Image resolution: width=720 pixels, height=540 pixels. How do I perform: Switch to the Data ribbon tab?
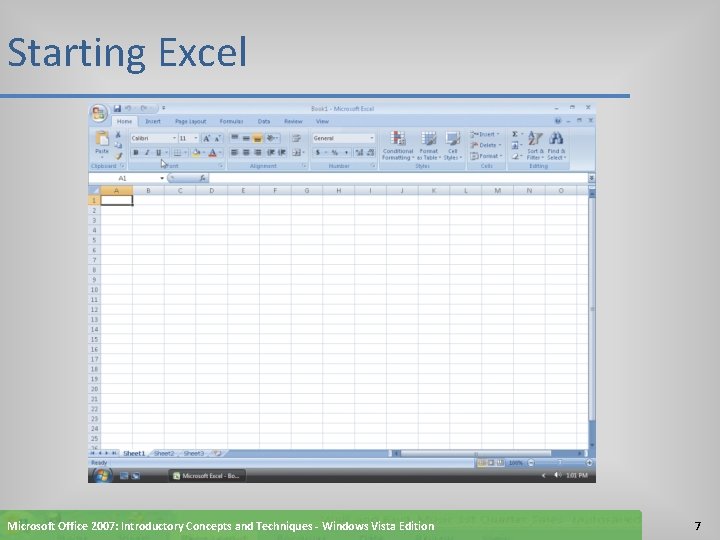click(x=264, y=121)
